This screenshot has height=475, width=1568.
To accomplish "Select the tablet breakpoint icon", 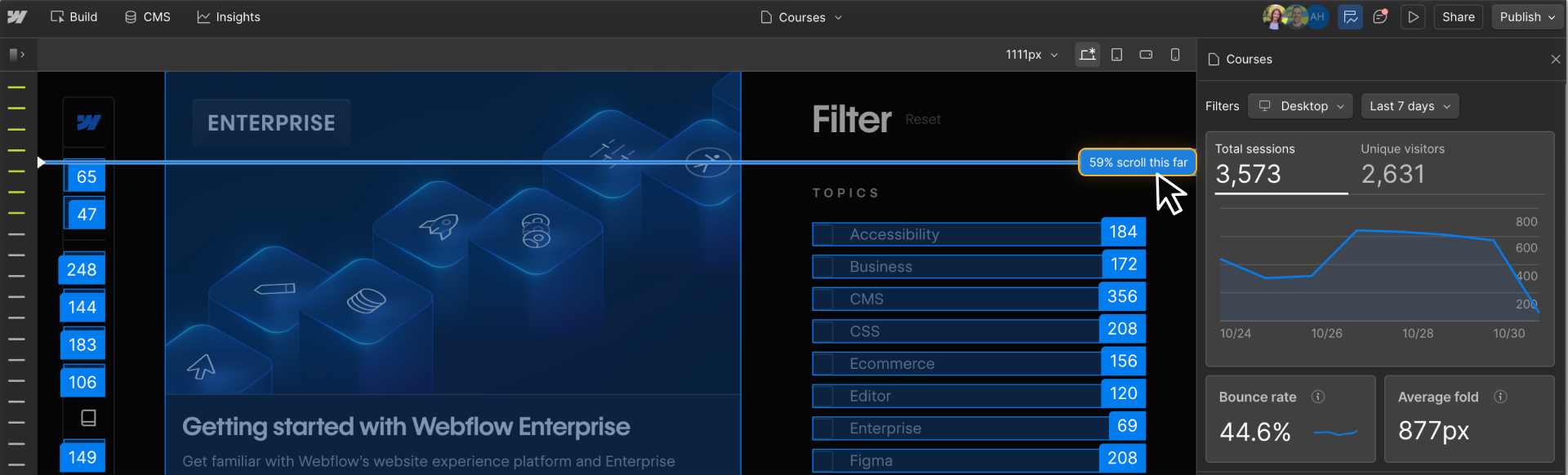I will coord(1116,55).
